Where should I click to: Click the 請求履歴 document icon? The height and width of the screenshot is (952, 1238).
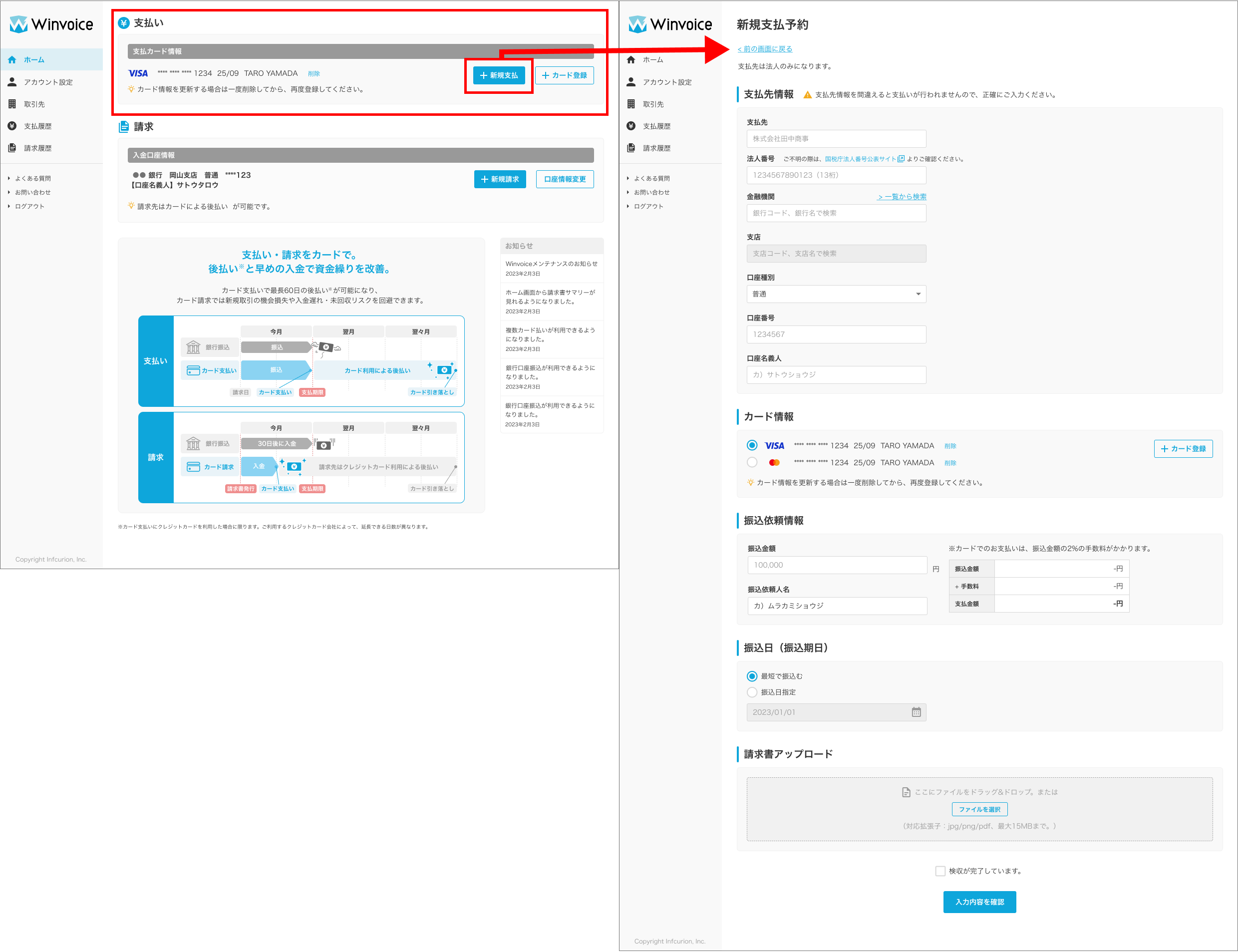coord(12,148)
